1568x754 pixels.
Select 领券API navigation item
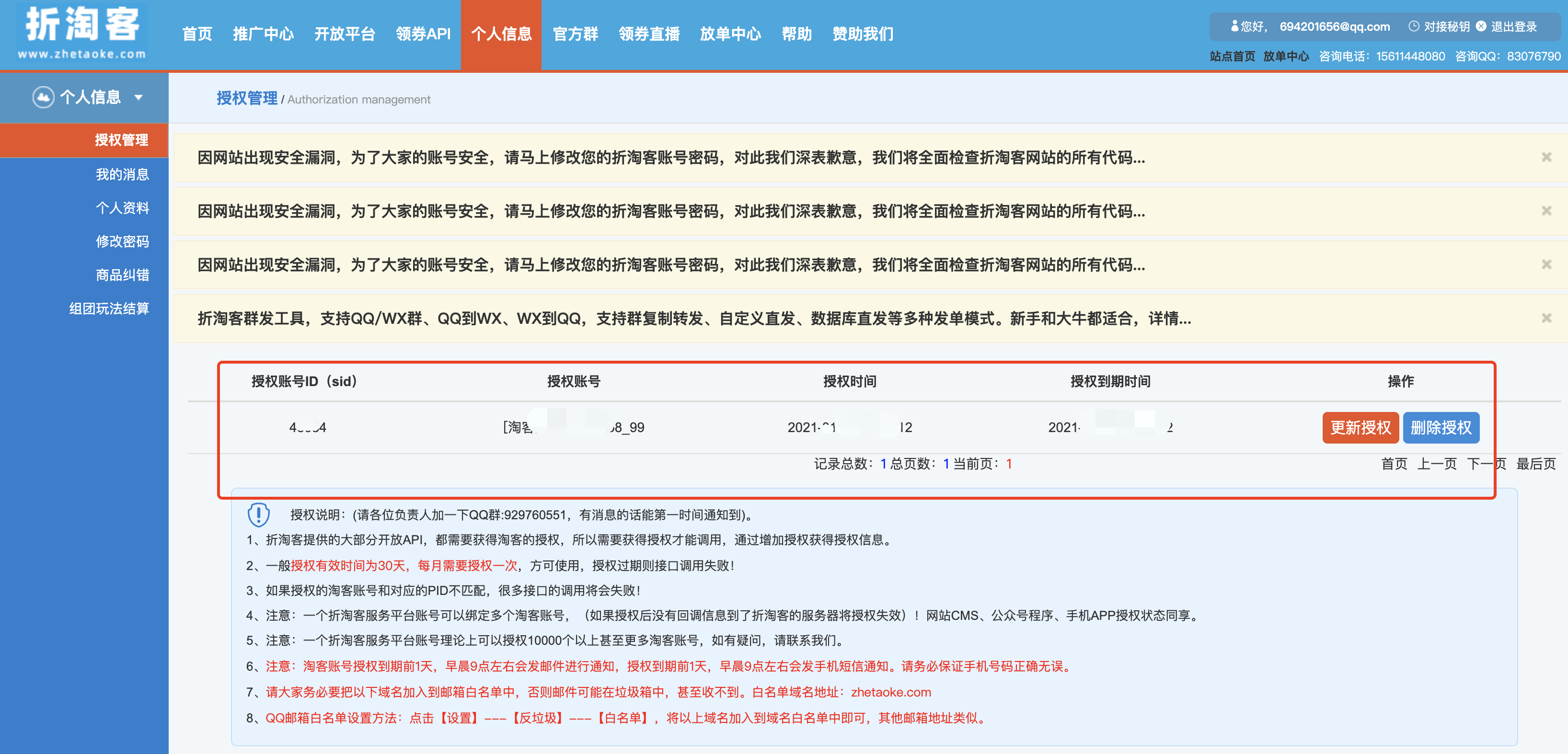pyautogui.click(x=423, y=34)
